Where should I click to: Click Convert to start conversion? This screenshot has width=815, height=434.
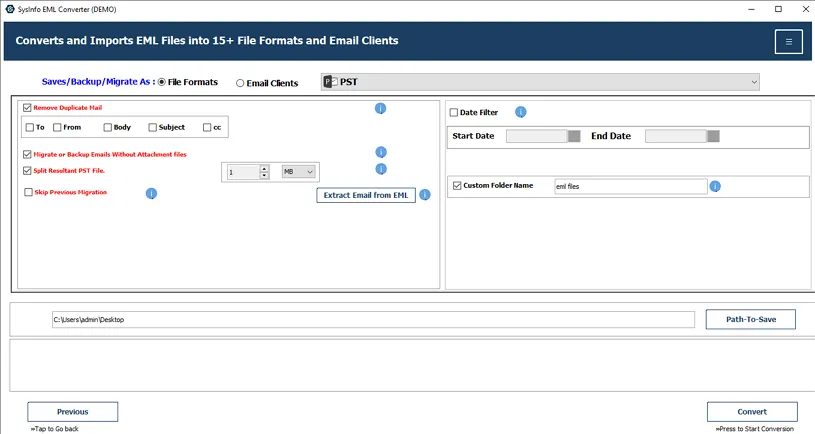(x=752, y=412)
